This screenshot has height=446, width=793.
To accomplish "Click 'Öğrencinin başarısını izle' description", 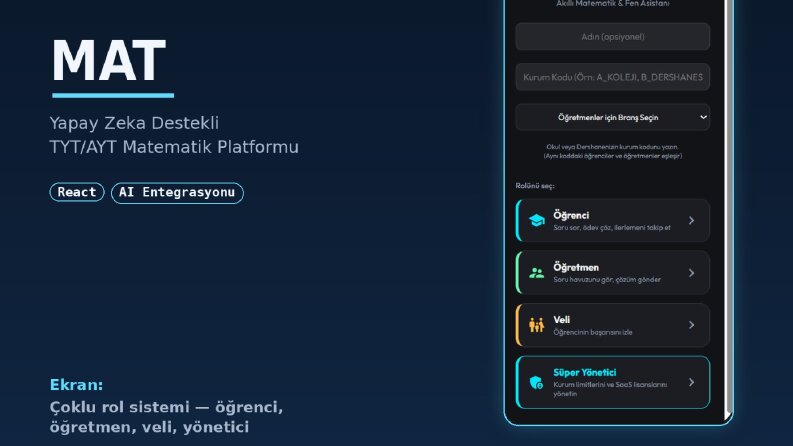I will click(x=593, y=332).
